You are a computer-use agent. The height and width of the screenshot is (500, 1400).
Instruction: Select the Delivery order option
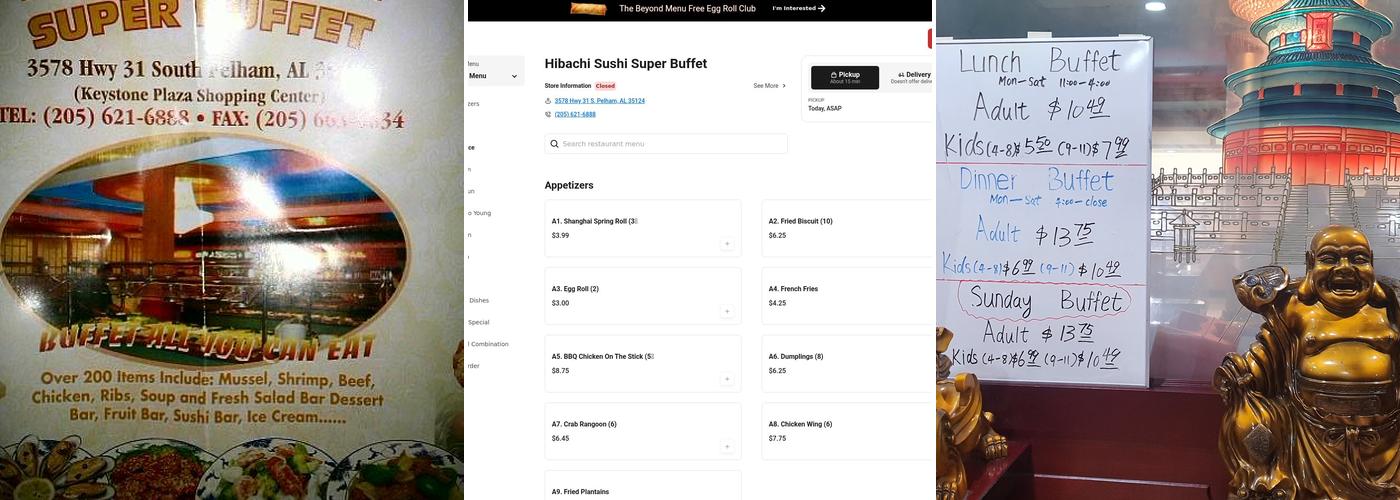[912, 77]
